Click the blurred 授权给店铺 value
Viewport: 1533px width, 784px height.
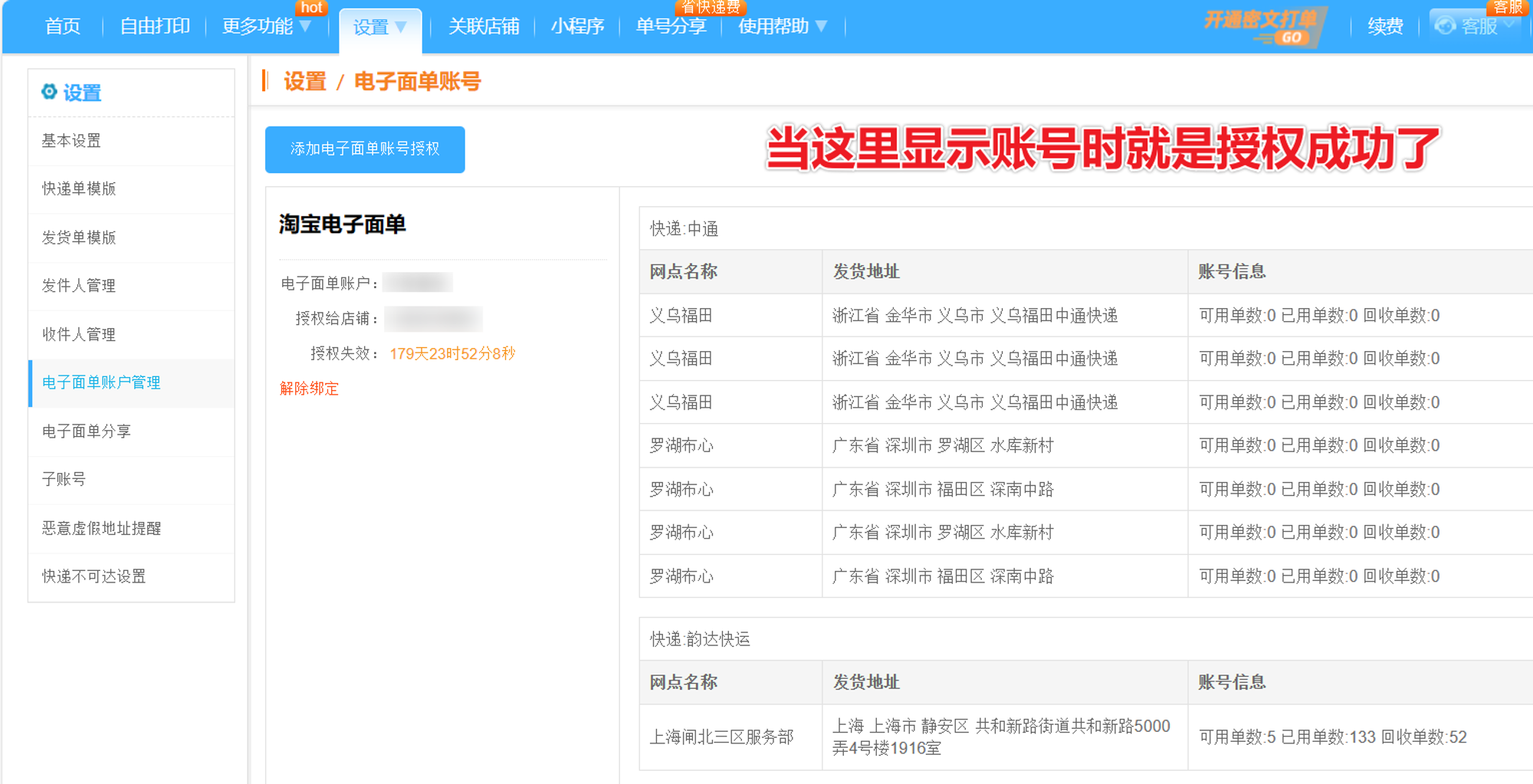pos(433,318)
